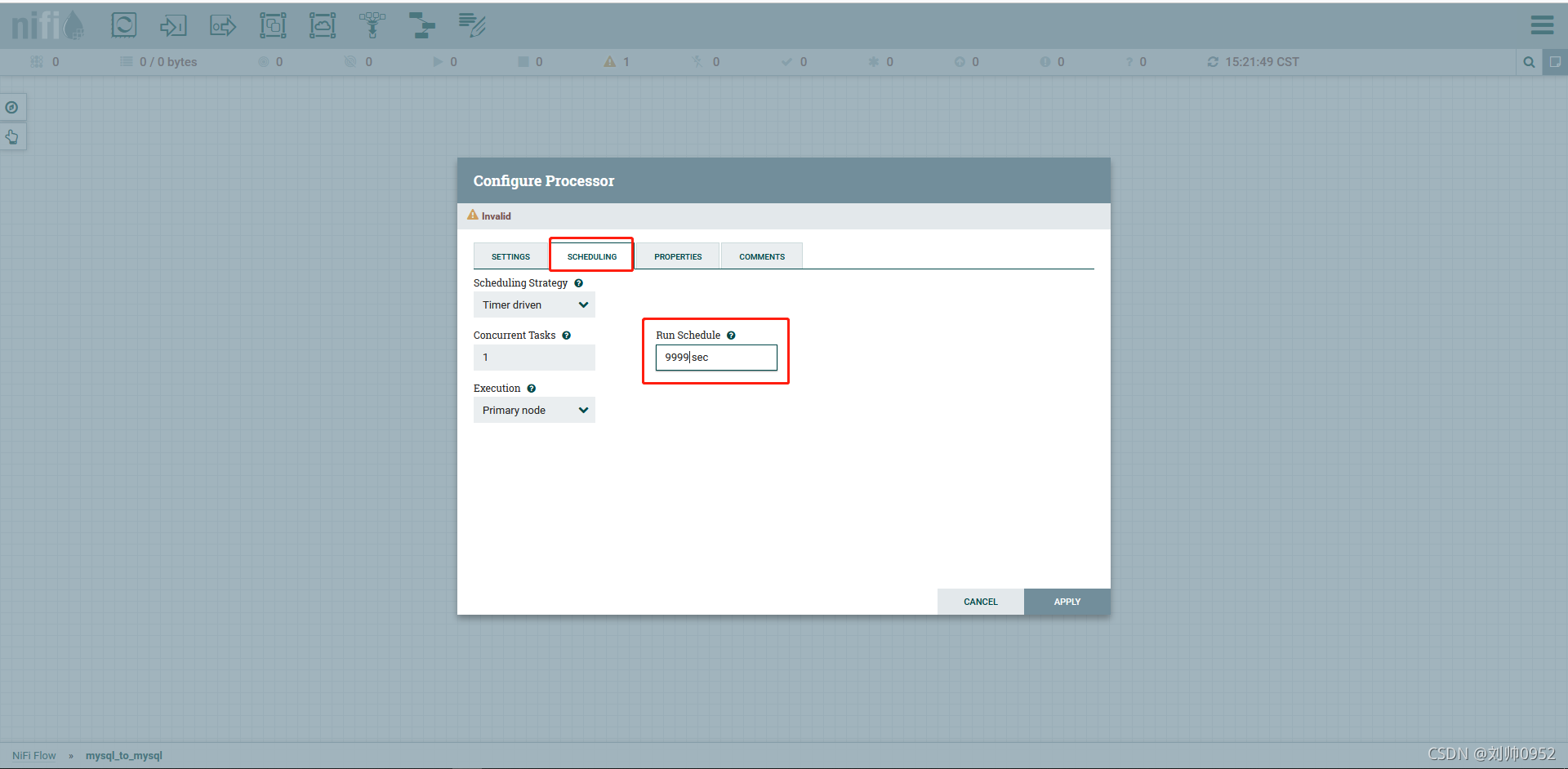Switch to the SETTINGS tab
The width and height of the screenshot is (1568, 769).
tap(510, 256)
